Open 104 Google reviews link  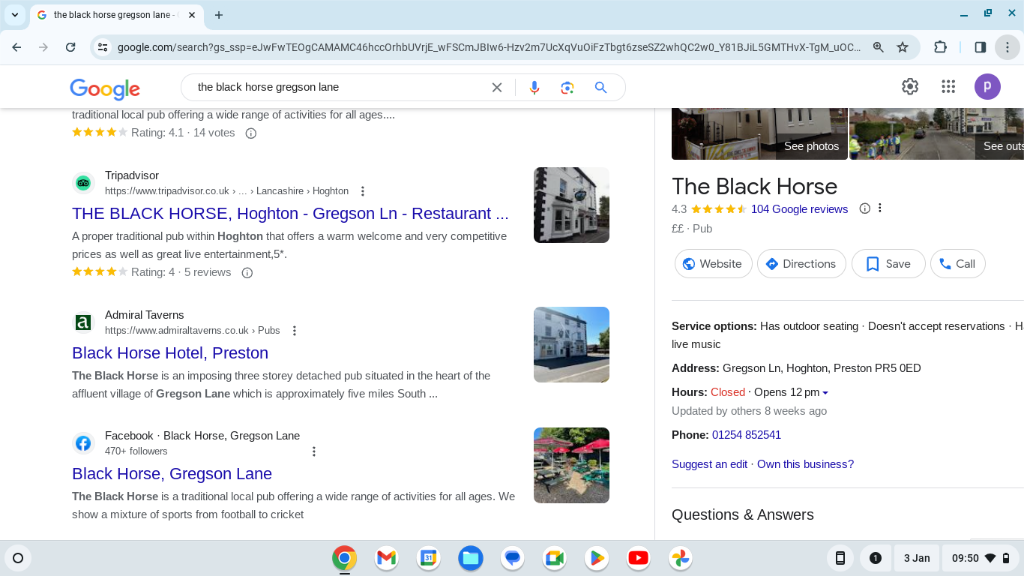[x=799, y=209]
